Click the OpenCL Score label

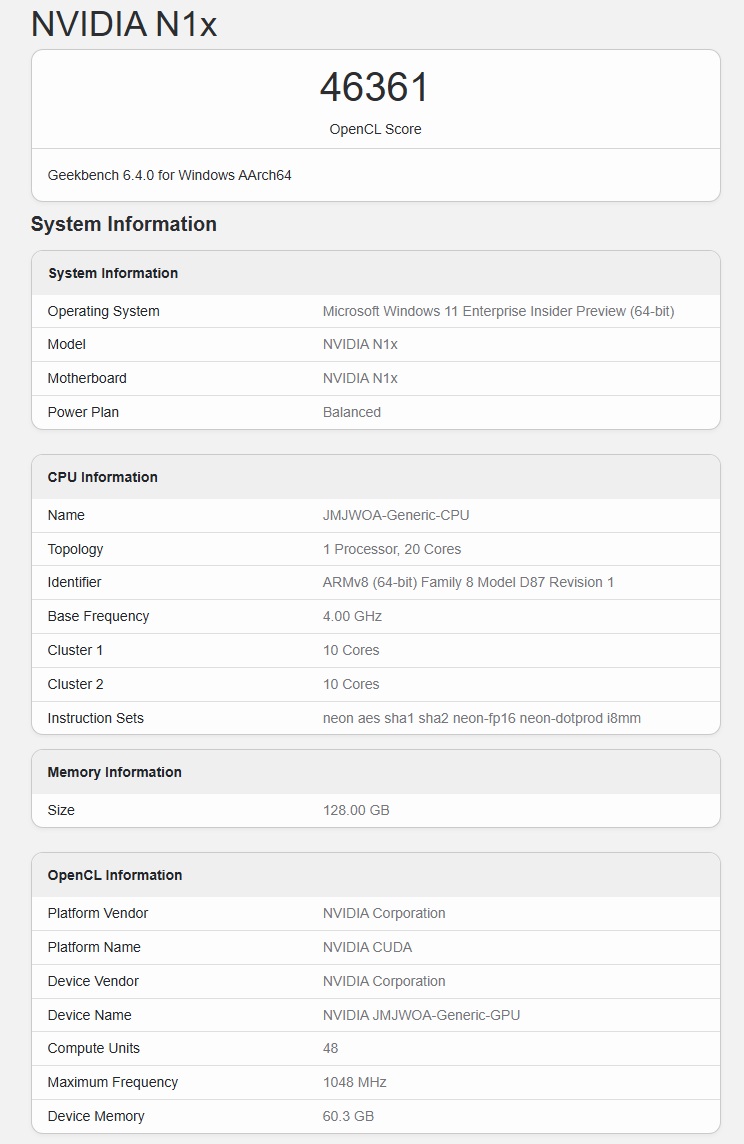coord(375,129)
